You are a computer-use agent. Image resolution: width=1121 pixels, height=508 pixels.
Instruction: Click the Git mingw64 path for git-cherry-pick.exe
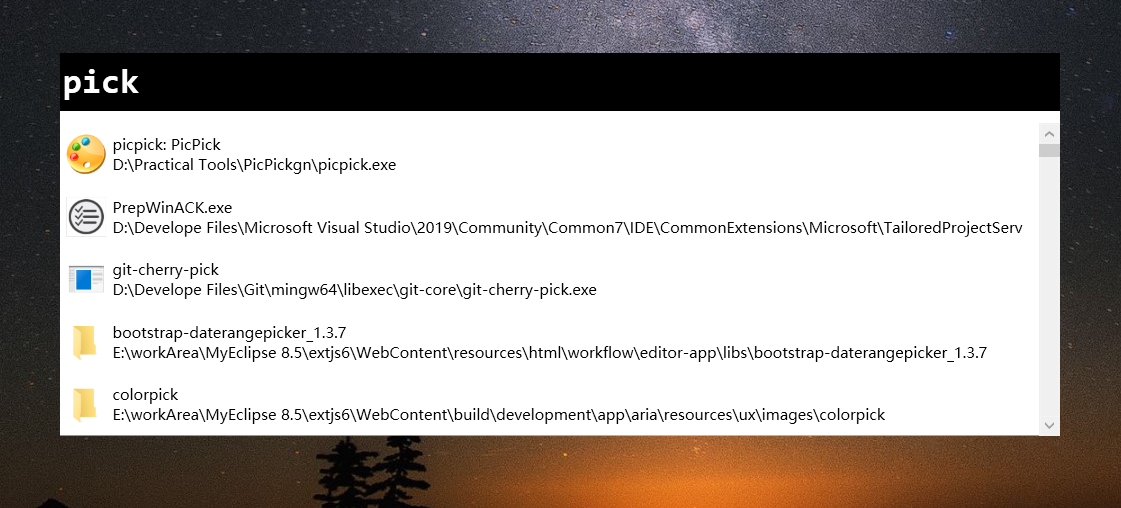pos(355,290)
